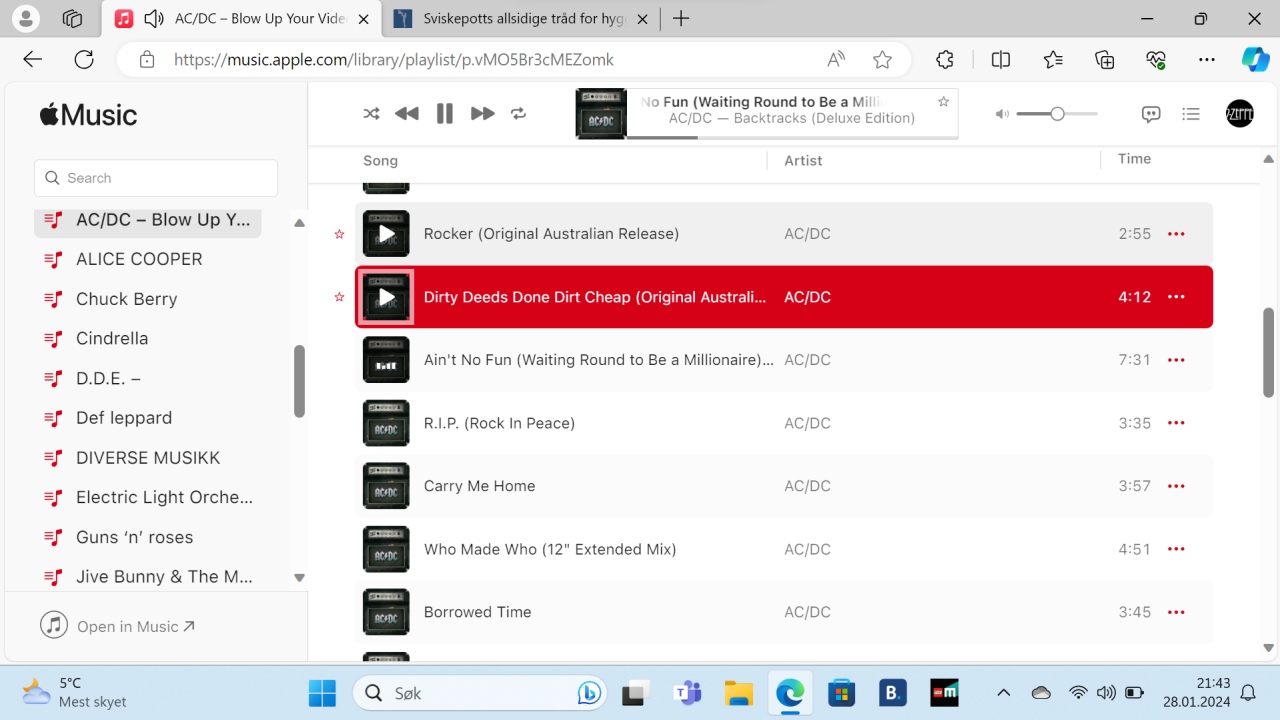Open the more options menu for Carry Me Home

pyautogui.click(x=1176, y=486)
